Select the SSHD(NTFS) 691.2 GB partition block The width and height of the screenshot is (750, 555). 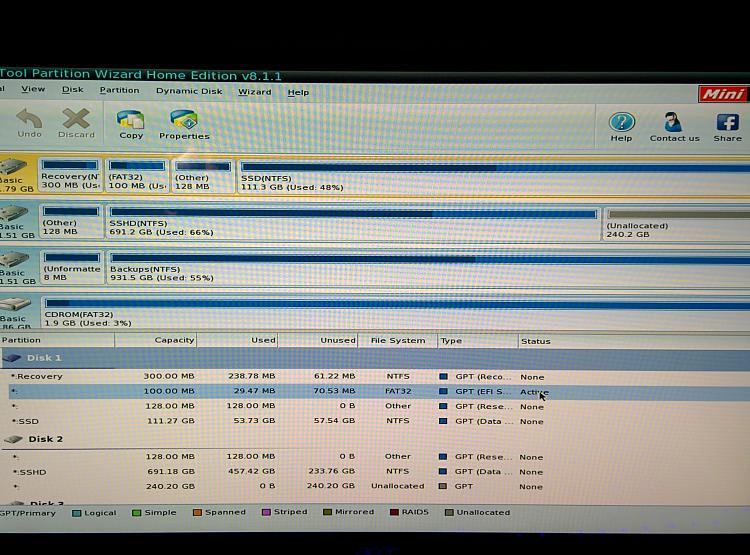(353, 222)
